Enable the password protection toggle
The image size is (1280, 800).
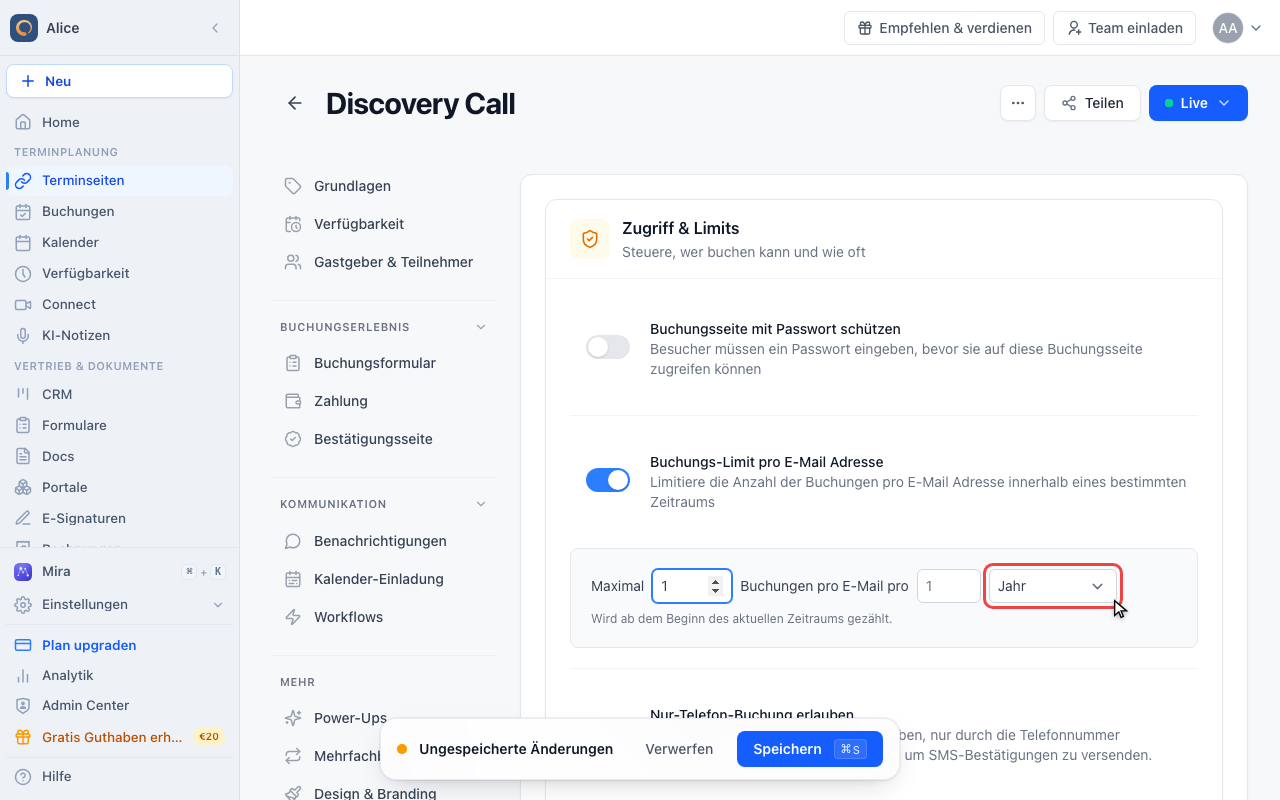click(608, 347)
